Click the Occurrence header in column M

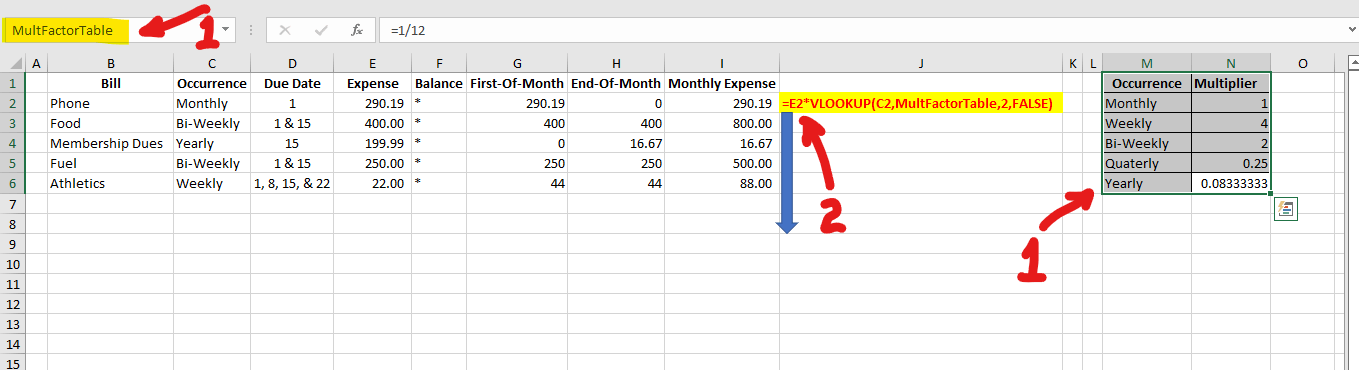tap(1147, 83)
